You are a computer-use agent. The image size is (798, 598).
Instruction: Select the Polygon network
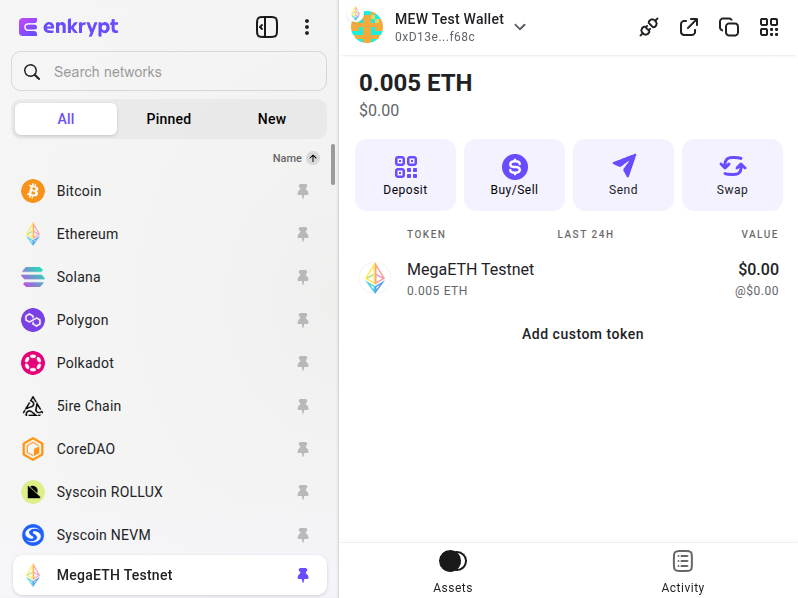tap(169, 320)
